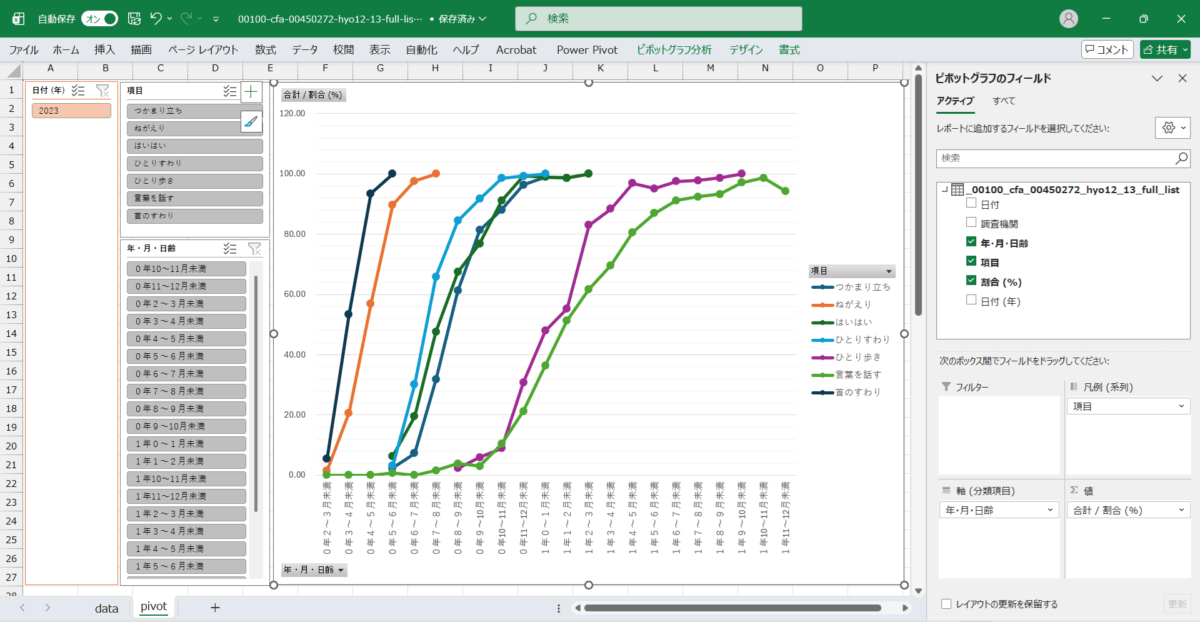The width and height of the screenshot is (1200, 622).
Task: Clear filter on 日付 (年) slicer
Action: point(102,91)
